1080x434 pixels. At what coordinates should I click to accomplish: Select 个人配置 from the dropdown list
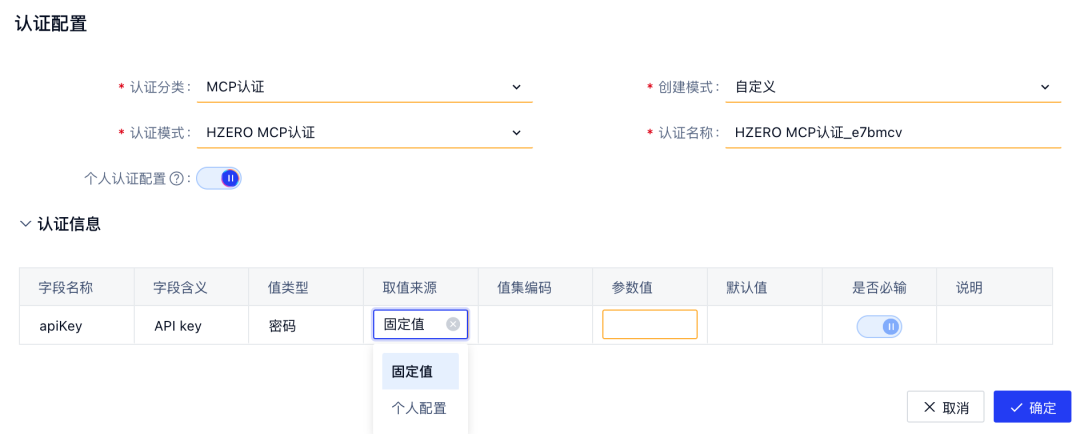(x=420, y=408)
